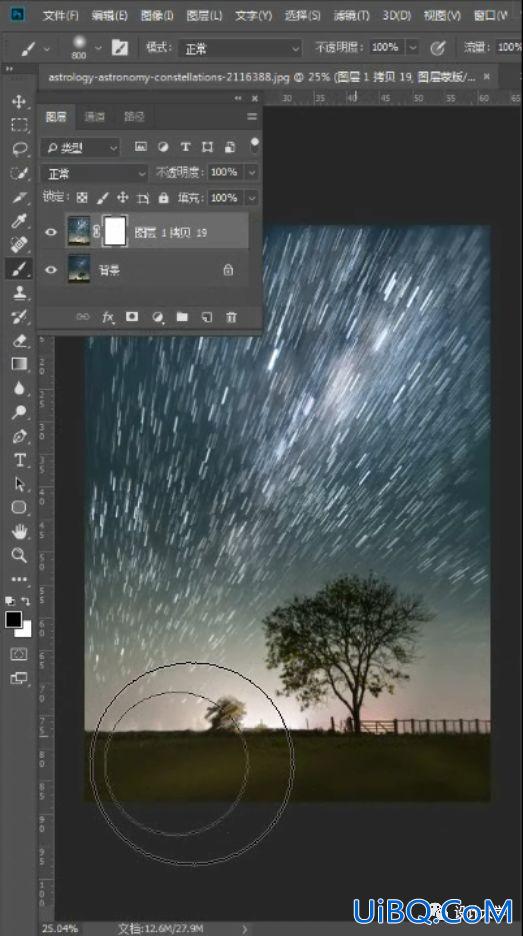
Task: Select the Blur tool
Action: 19,388
